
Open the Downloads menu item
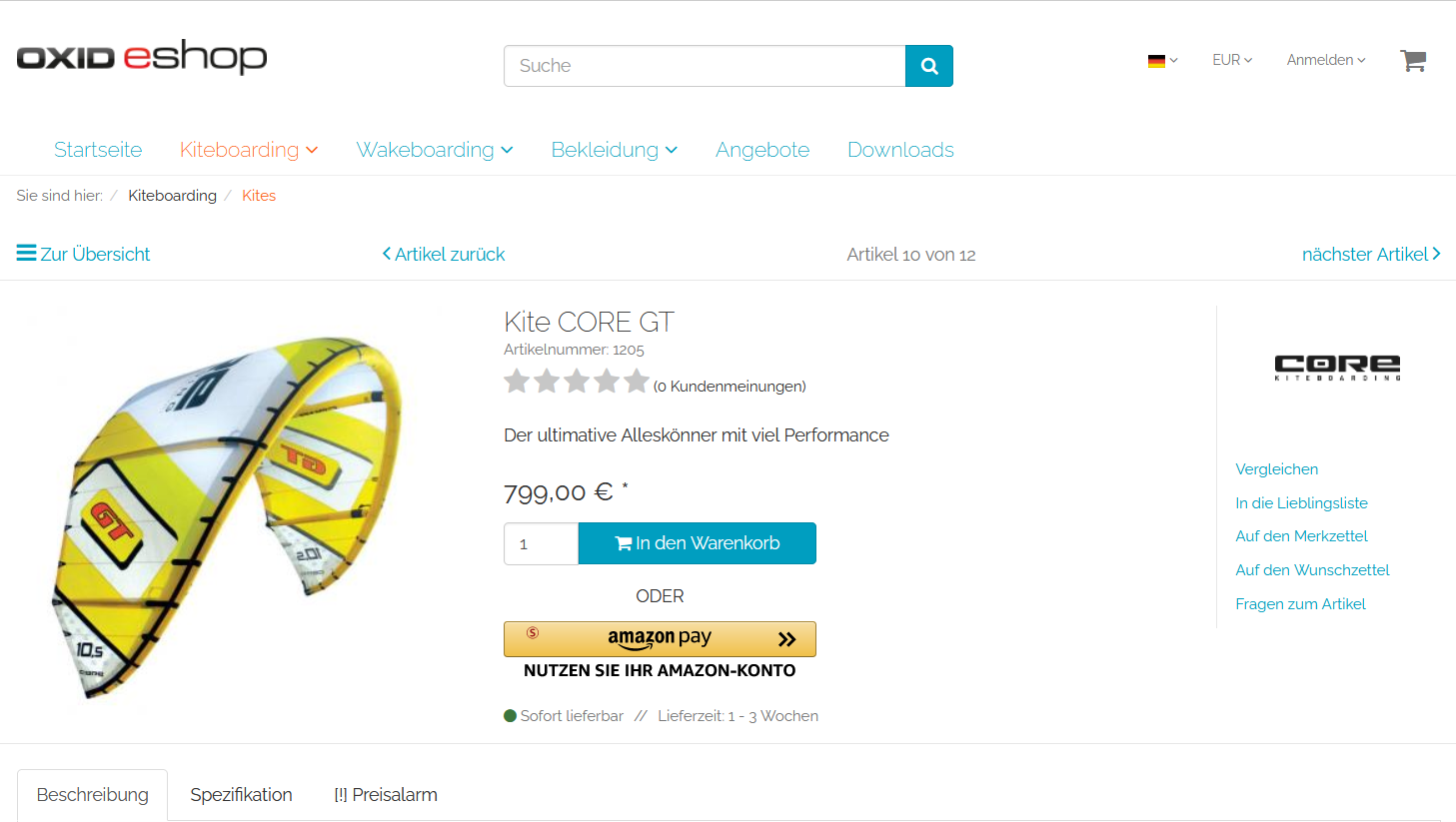click(900, 150)
